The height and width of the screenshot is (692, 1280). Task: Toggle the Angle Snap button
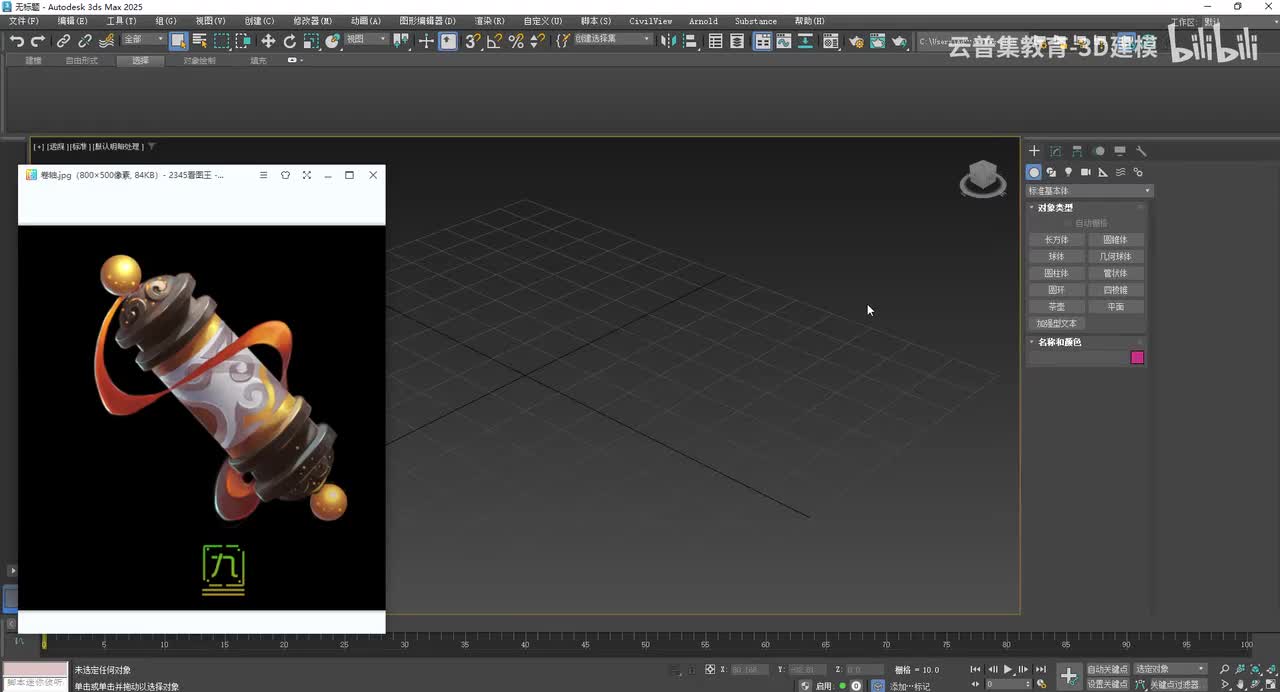click(x=494, y=41)
